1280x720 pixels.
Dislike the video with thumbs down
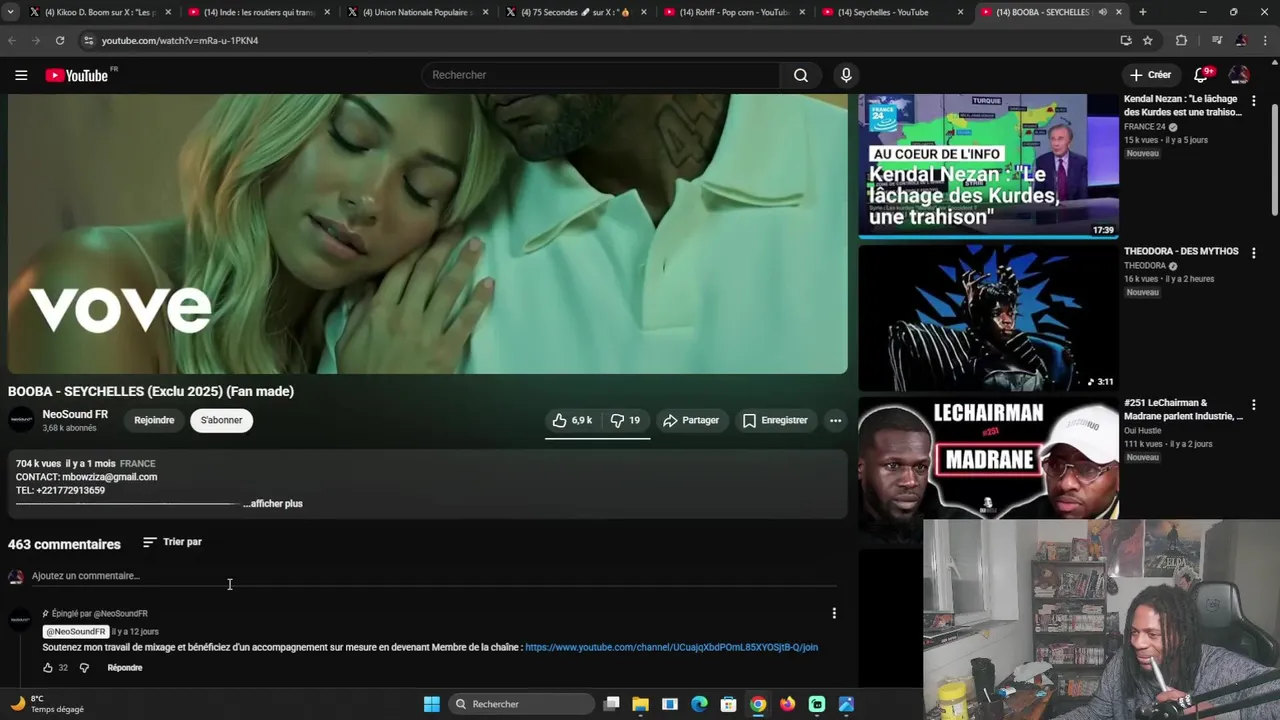pos(626,421)
